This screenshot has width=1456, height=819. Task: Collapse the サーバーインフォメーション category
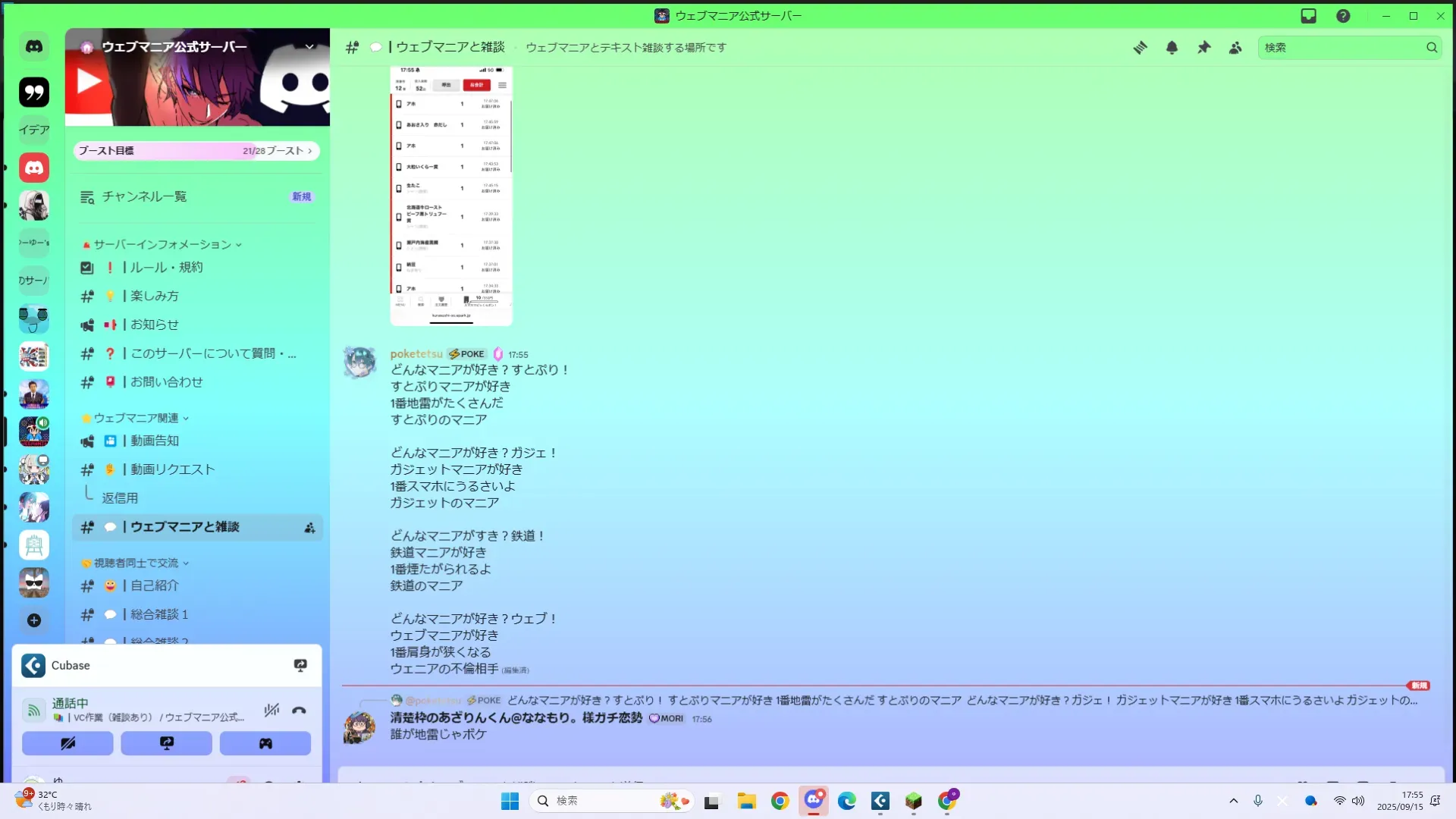[x=162, y=244]
